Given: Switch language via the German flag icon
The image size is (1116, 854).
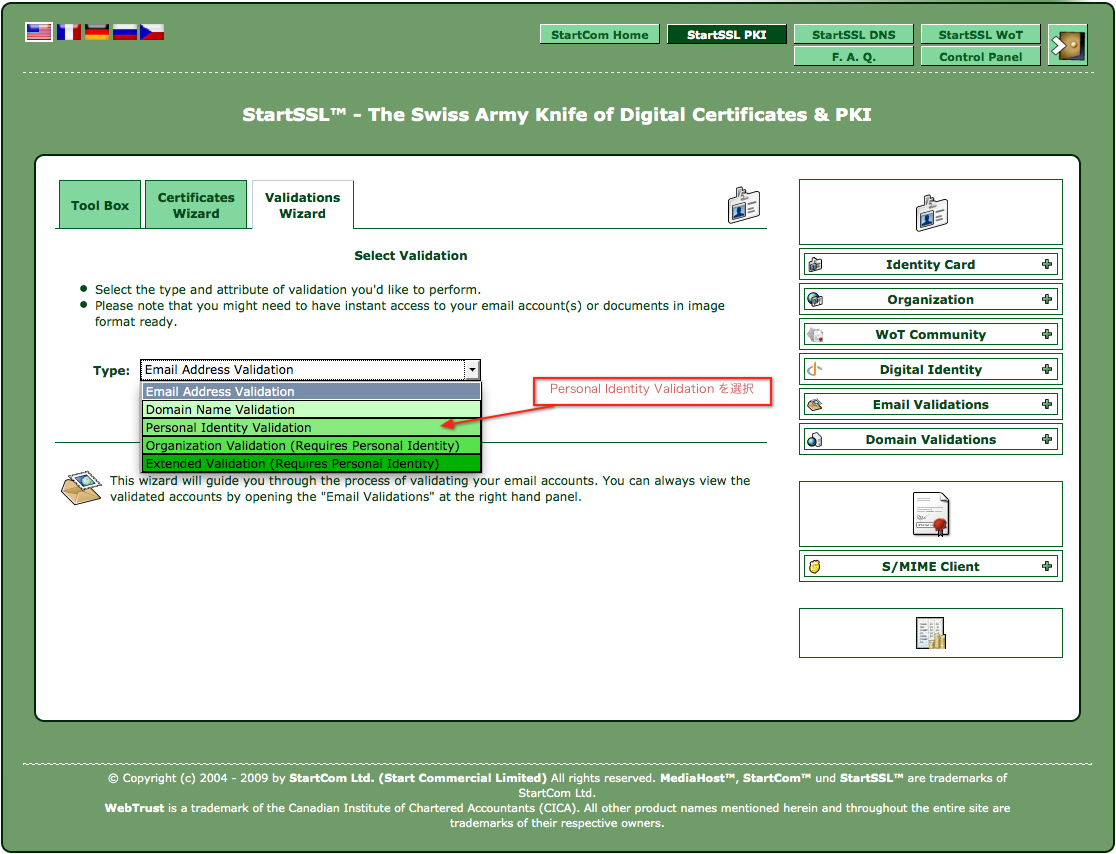Looking at the screenshot, I should (x=97, y=32).
